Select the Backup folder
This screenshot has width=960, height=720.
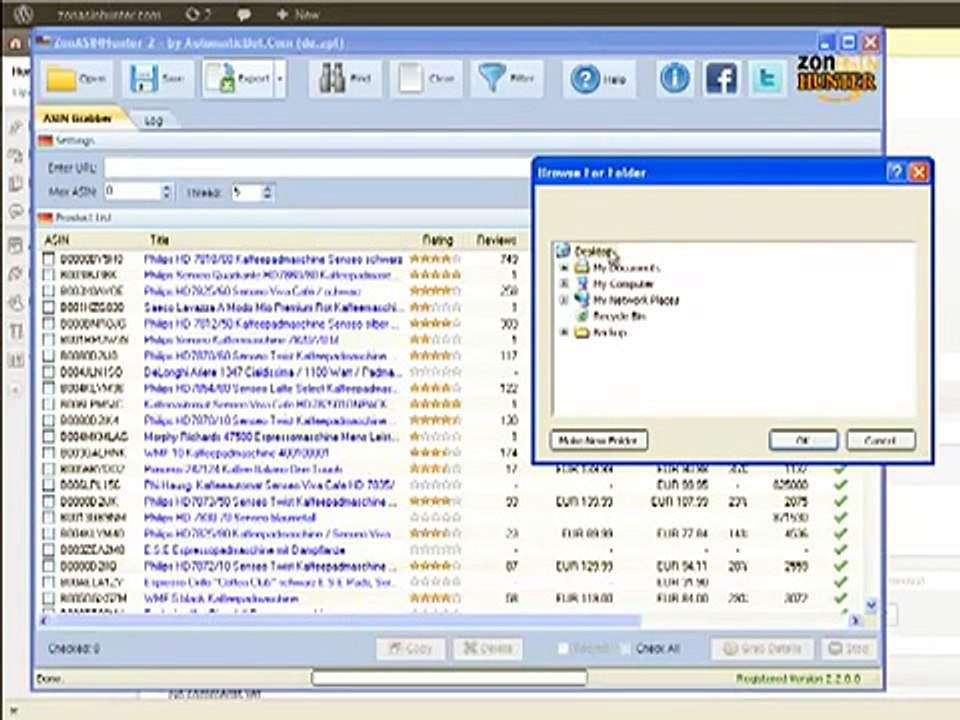610,332
